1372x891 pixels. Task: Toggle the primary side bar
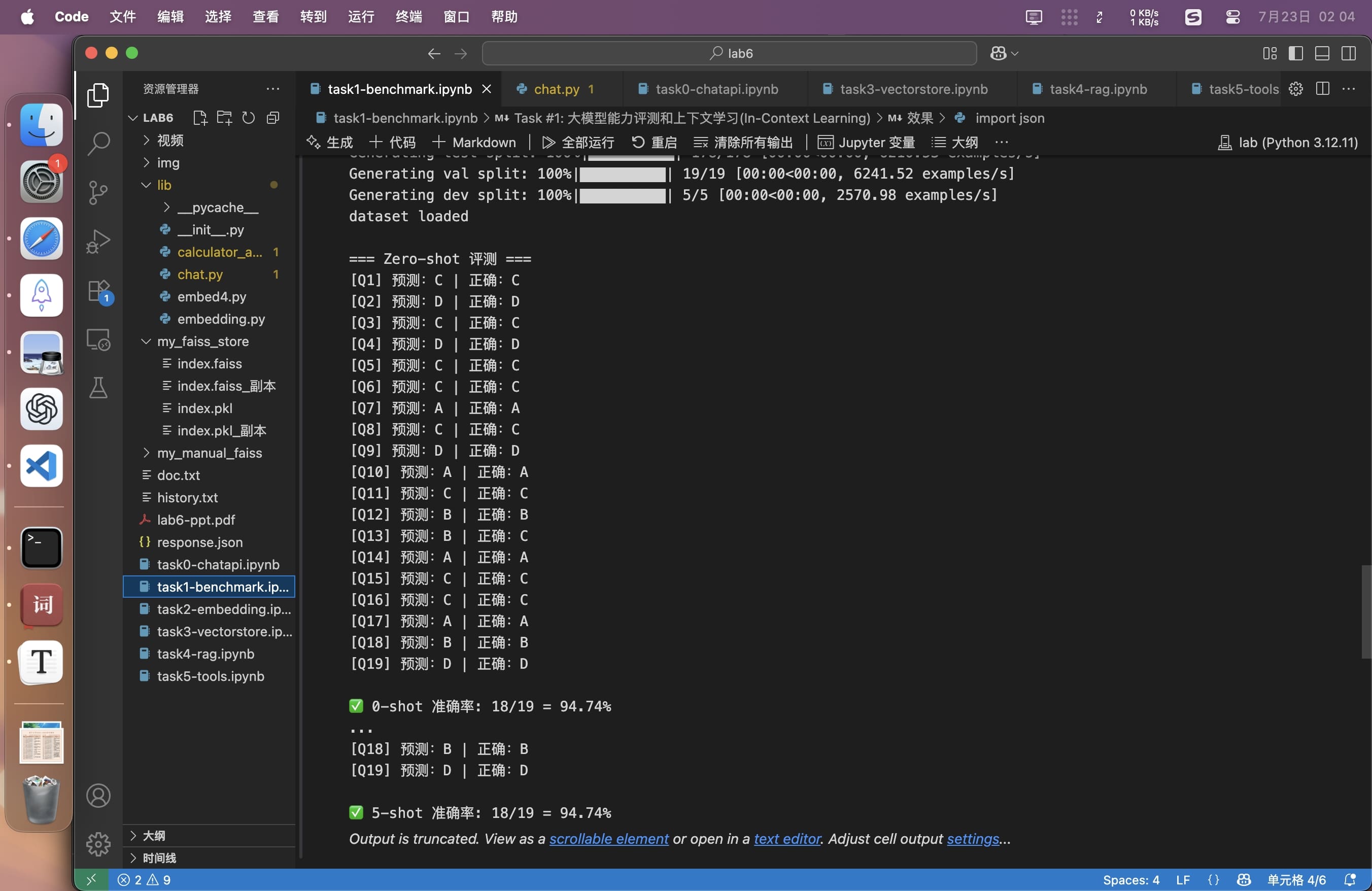[1295, 54]
